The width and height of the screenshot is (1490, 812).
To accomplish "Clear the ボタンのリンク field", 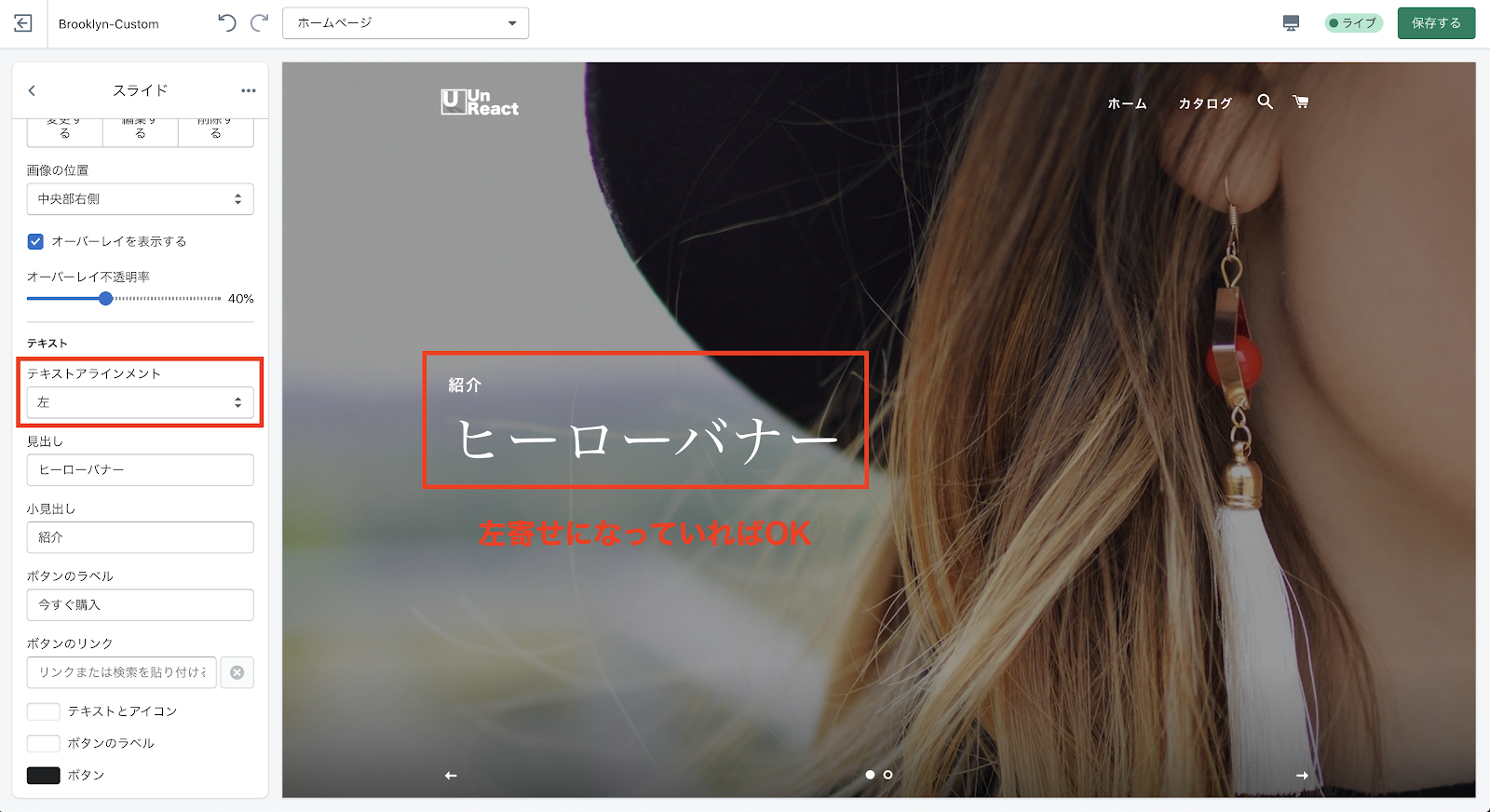I will (237, 672).
